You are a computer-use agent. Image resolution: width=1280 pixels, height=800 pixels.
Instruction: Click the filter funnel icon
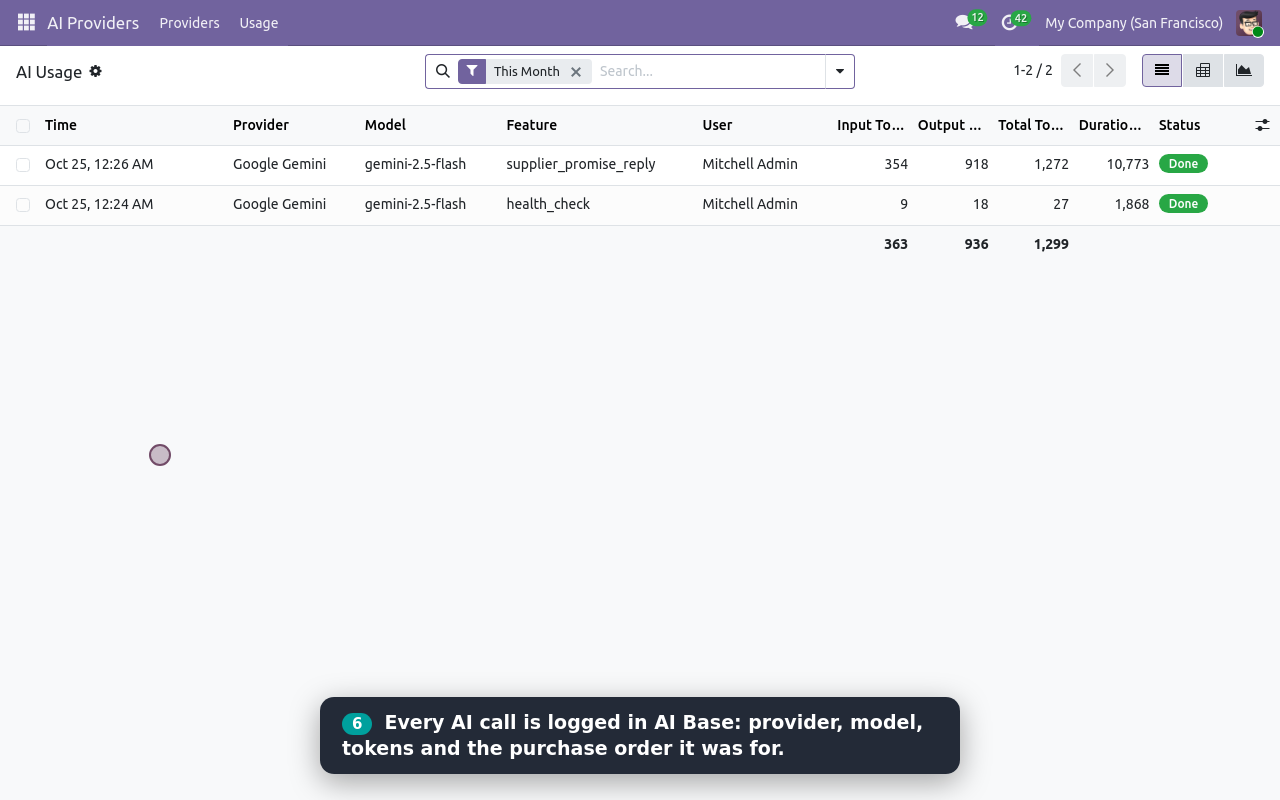point(472,71)
